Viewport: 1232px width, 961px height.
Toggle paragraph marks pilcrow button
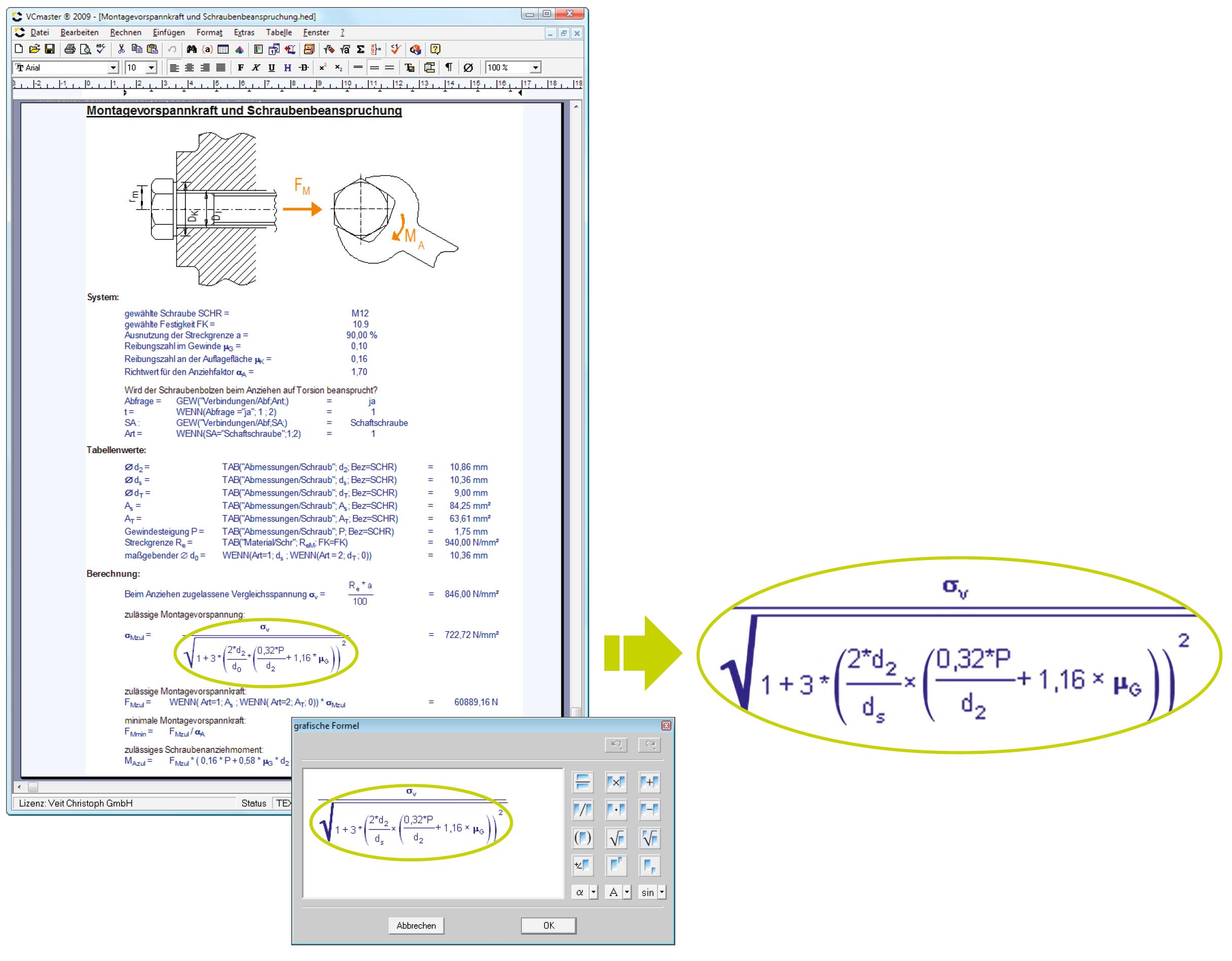448,68
